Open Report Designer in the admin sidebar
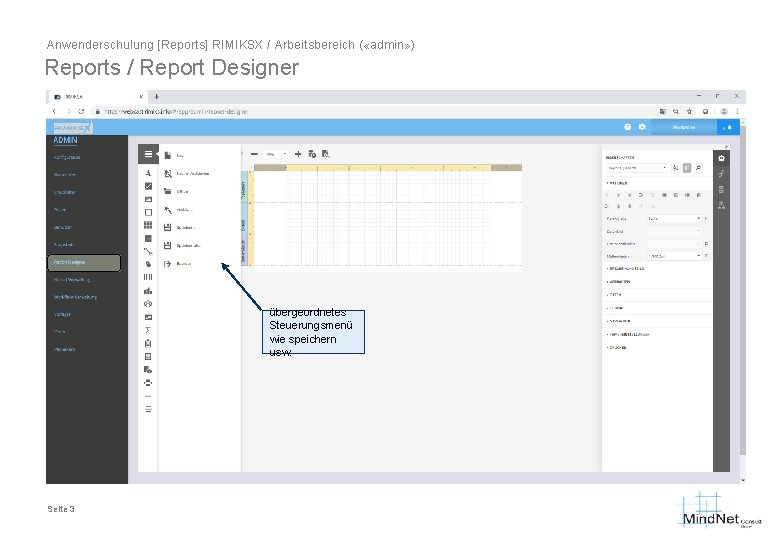Image resolution: width=780 pixels, height=540 pixels. click(x=84, y=263)
